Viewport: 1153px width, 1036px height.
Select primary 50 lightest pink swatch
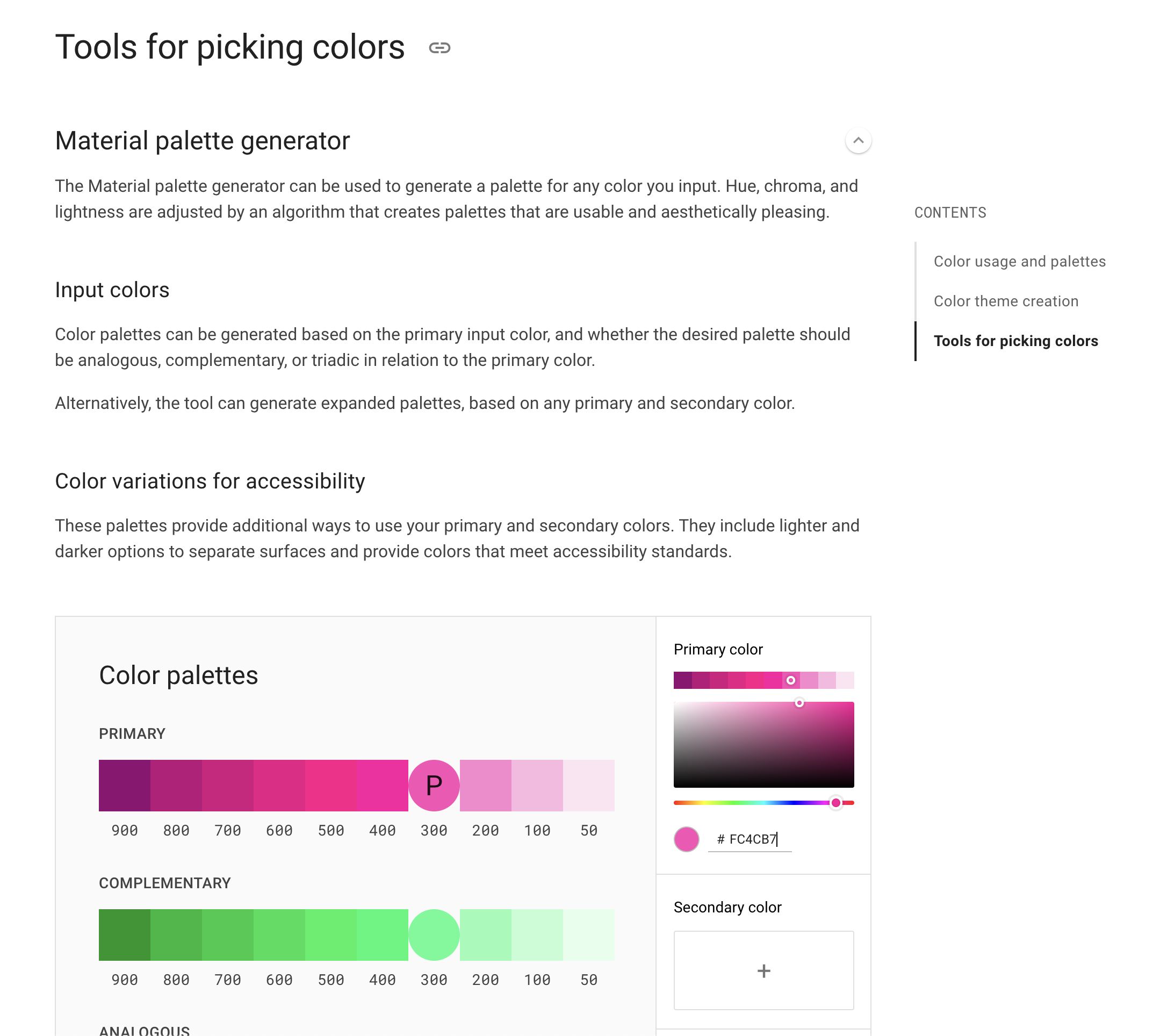click(588, 786)
